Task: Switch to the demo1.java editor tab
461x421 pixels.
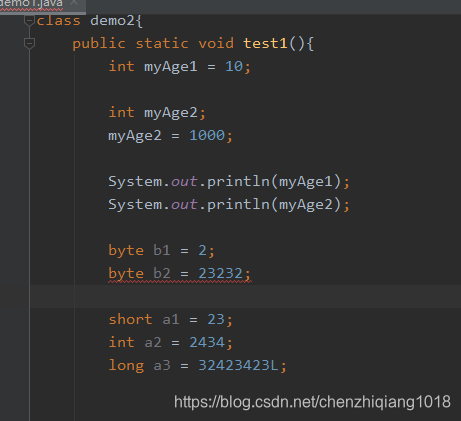Action: 32,4
